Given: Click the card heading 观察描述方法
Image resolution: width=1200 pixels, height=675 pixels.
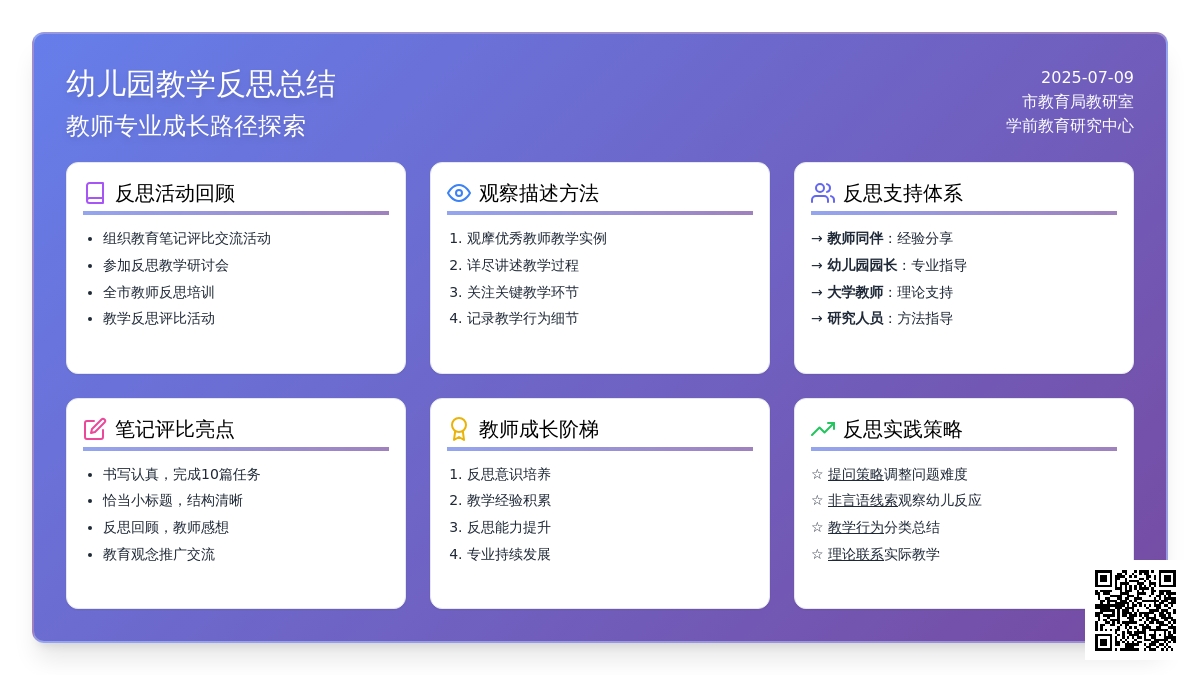Looking at the screenshot, I should (539, 193).
